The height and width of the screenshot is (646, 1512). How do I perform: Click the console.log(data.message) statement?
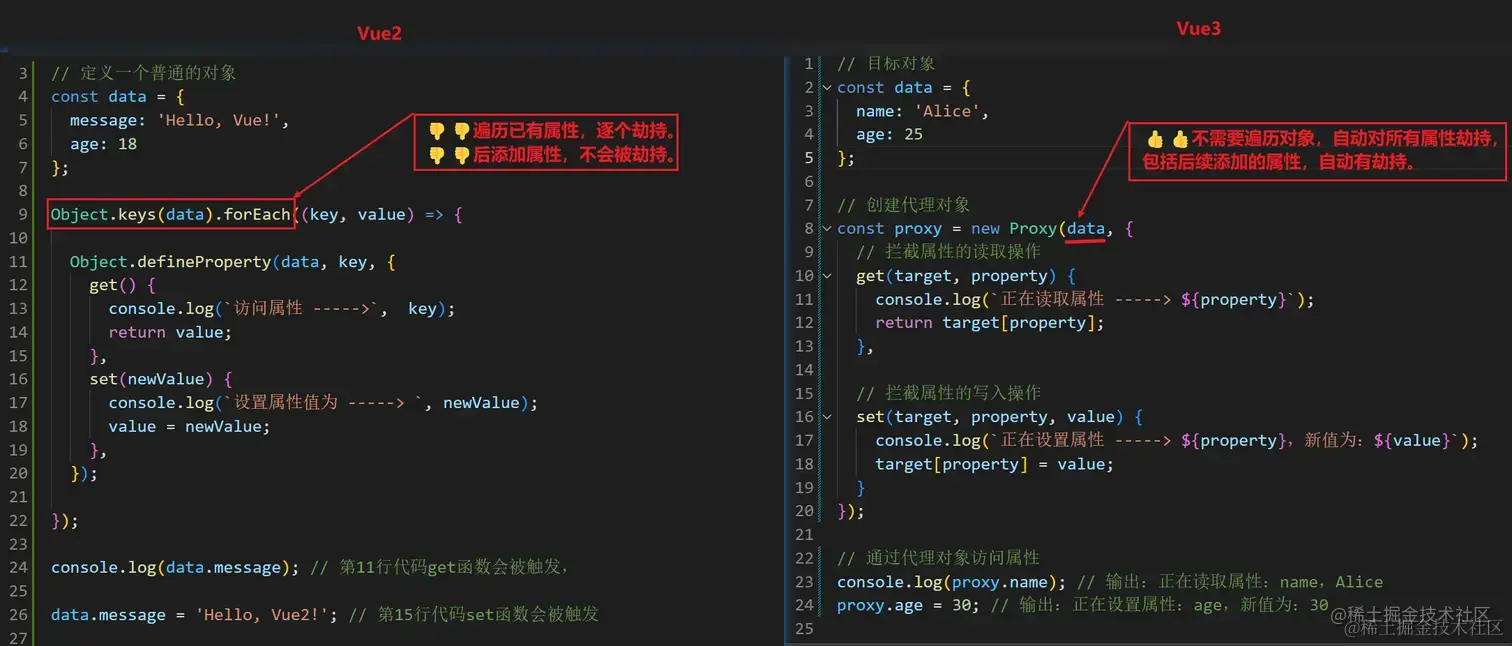175,567
